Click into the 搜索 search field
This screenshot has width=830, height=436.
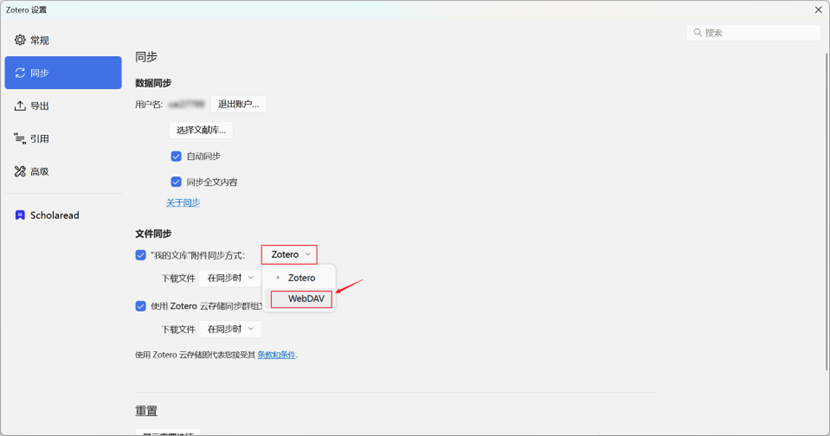click(x=754, y=33)
